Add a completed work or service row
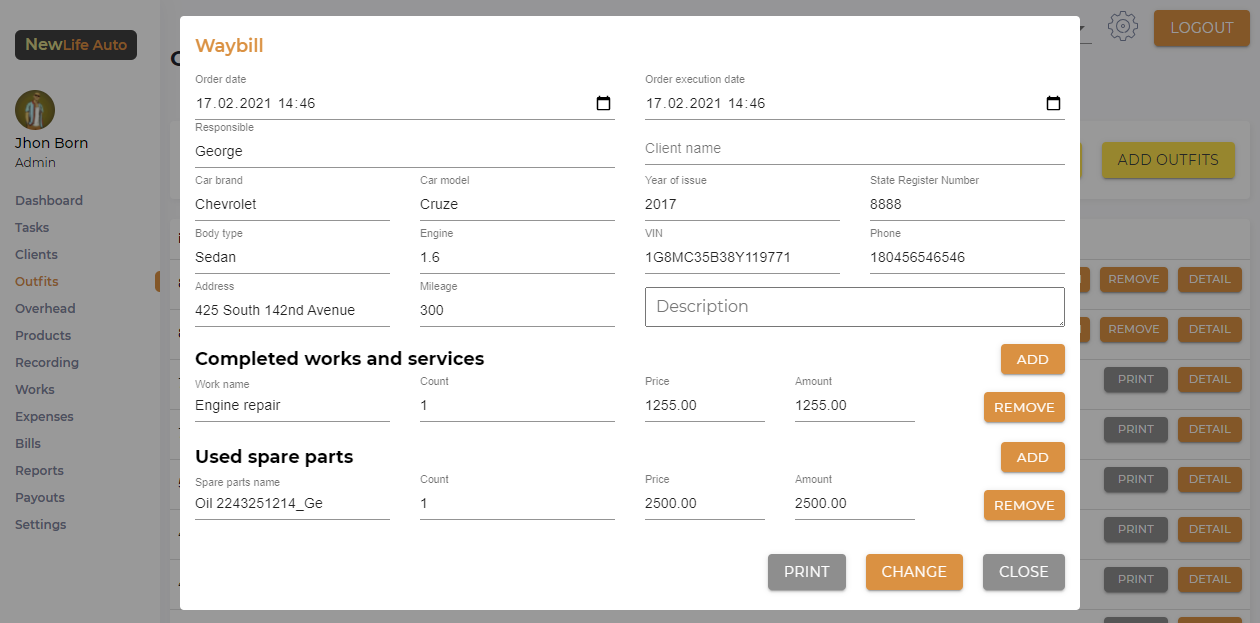 [1032, 359]
